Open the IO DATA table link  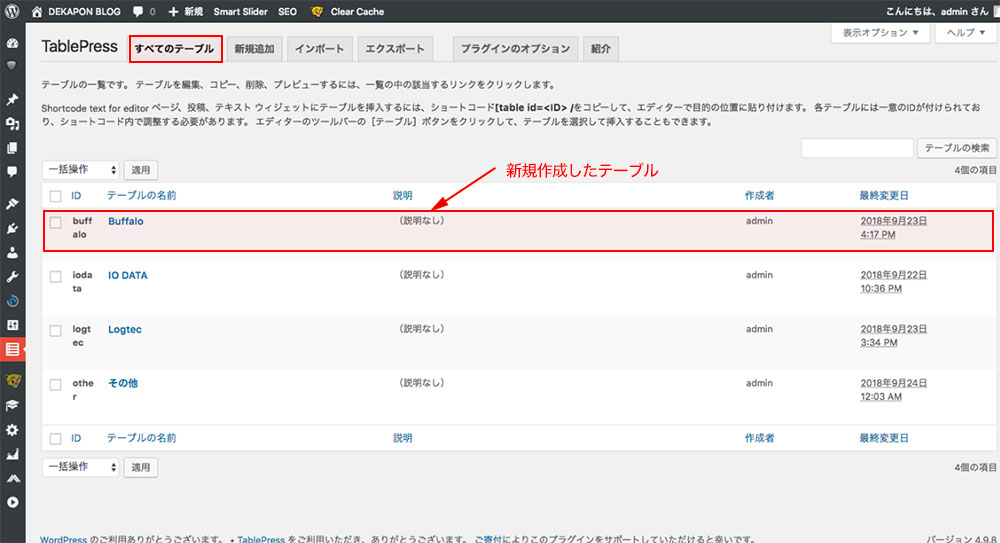point(128,276)
